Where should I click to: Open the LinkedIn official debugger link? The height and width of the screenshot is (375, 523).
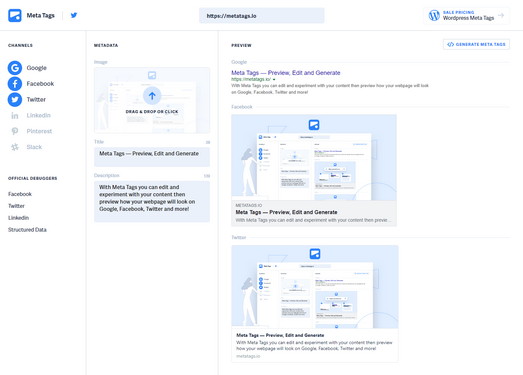point(18,218)
